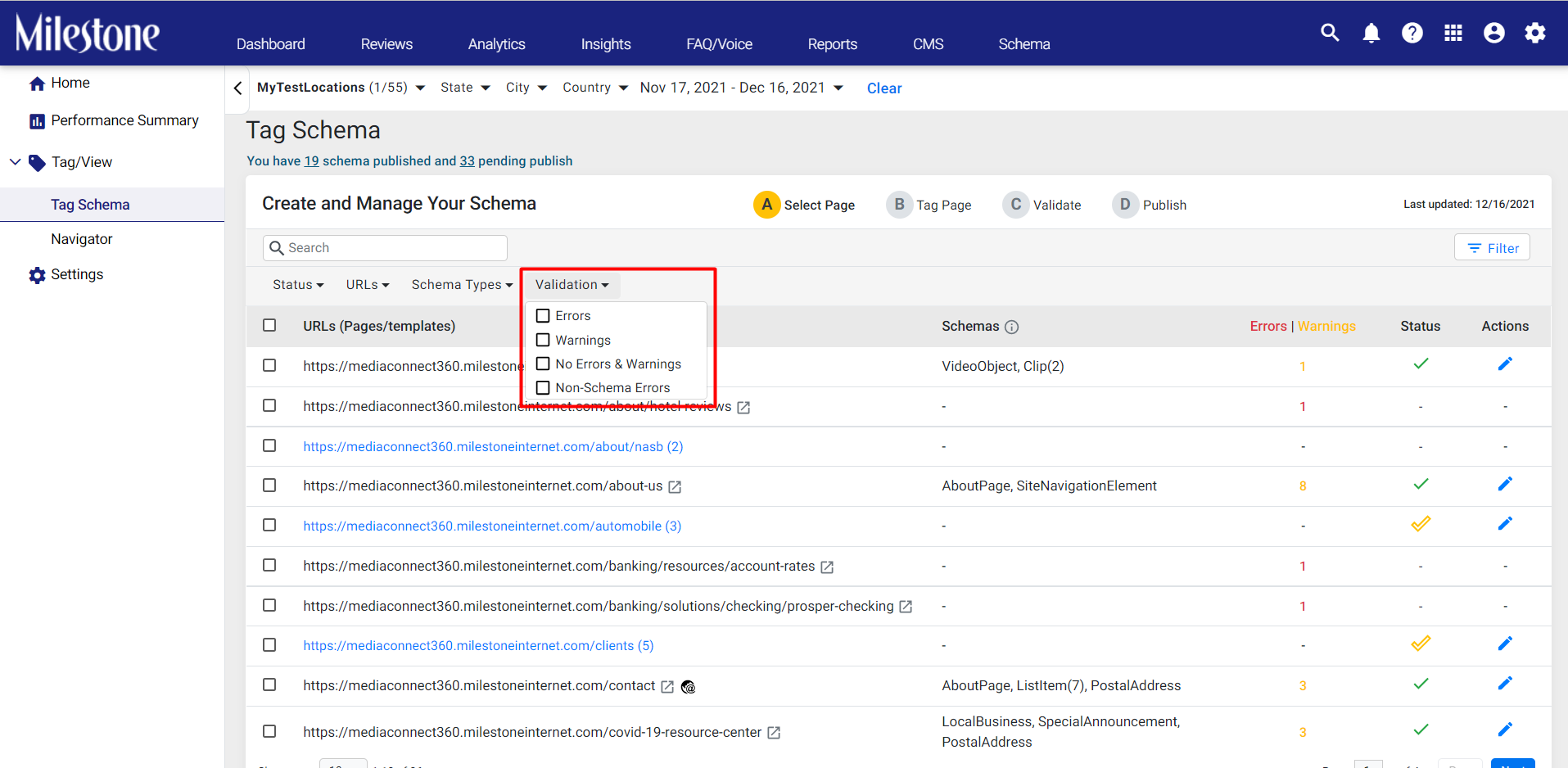Image resolution: width=1568 pixels, height=768 pixels.
Task: Click the Schemas info icon
Action: point(1012,328)
